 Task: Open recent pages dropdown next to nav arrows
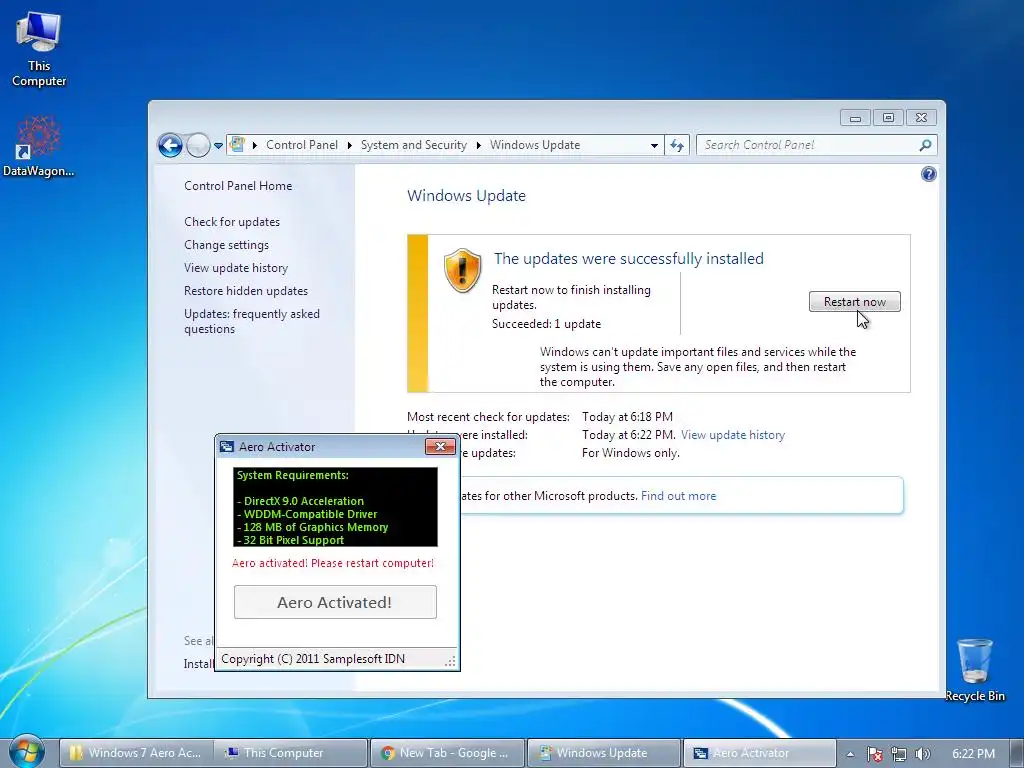(218, 146)
